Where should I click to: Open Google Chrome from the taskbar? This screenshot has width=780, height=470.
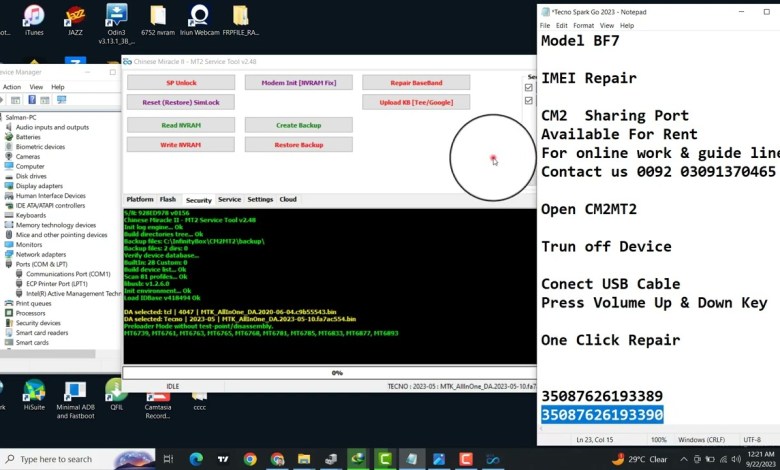point(250,459)
